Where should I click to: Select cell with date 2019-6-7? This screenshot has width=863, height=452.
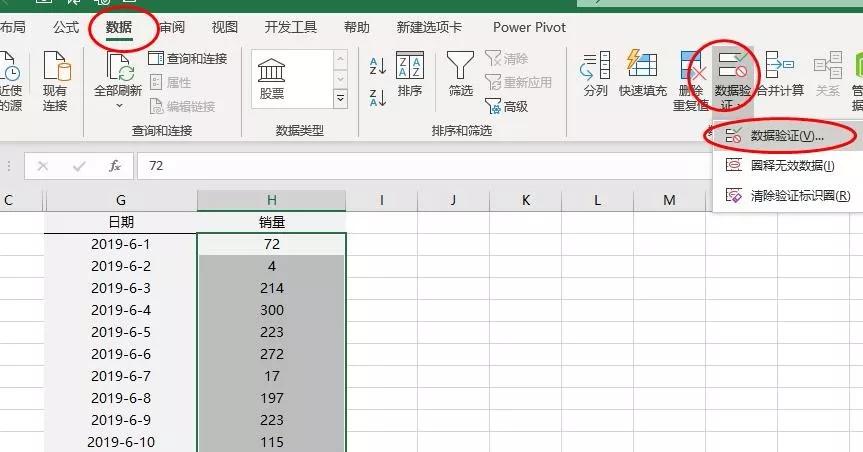click(121, 376)
